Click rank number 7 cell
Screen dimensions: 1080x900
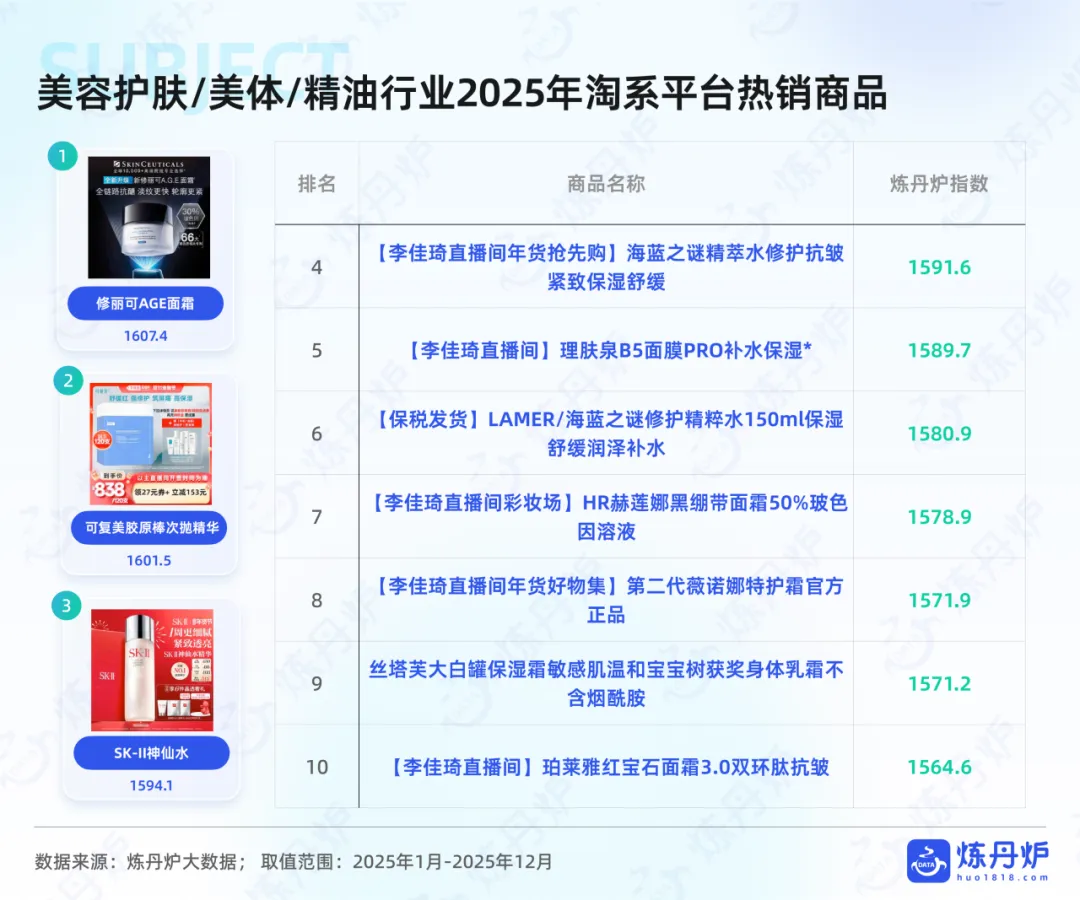(x=317, y=517)
